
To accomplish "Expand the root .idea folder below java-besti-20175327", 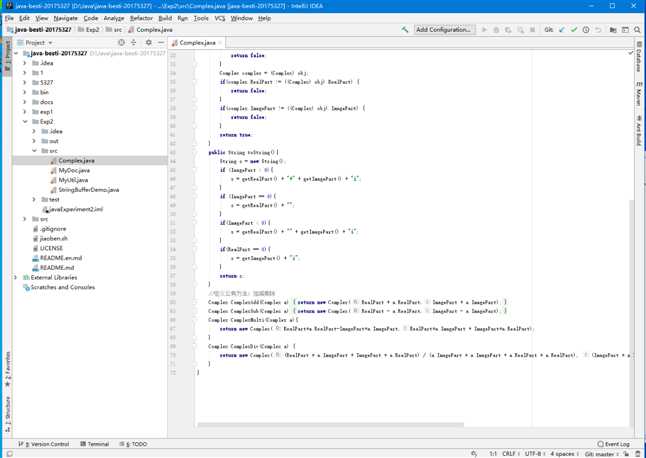I will tap(25, 63).
